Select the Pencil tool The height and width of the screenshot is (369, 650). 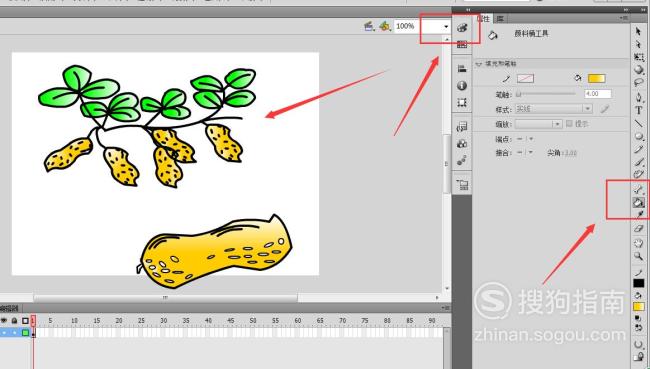tap(638, 149)
